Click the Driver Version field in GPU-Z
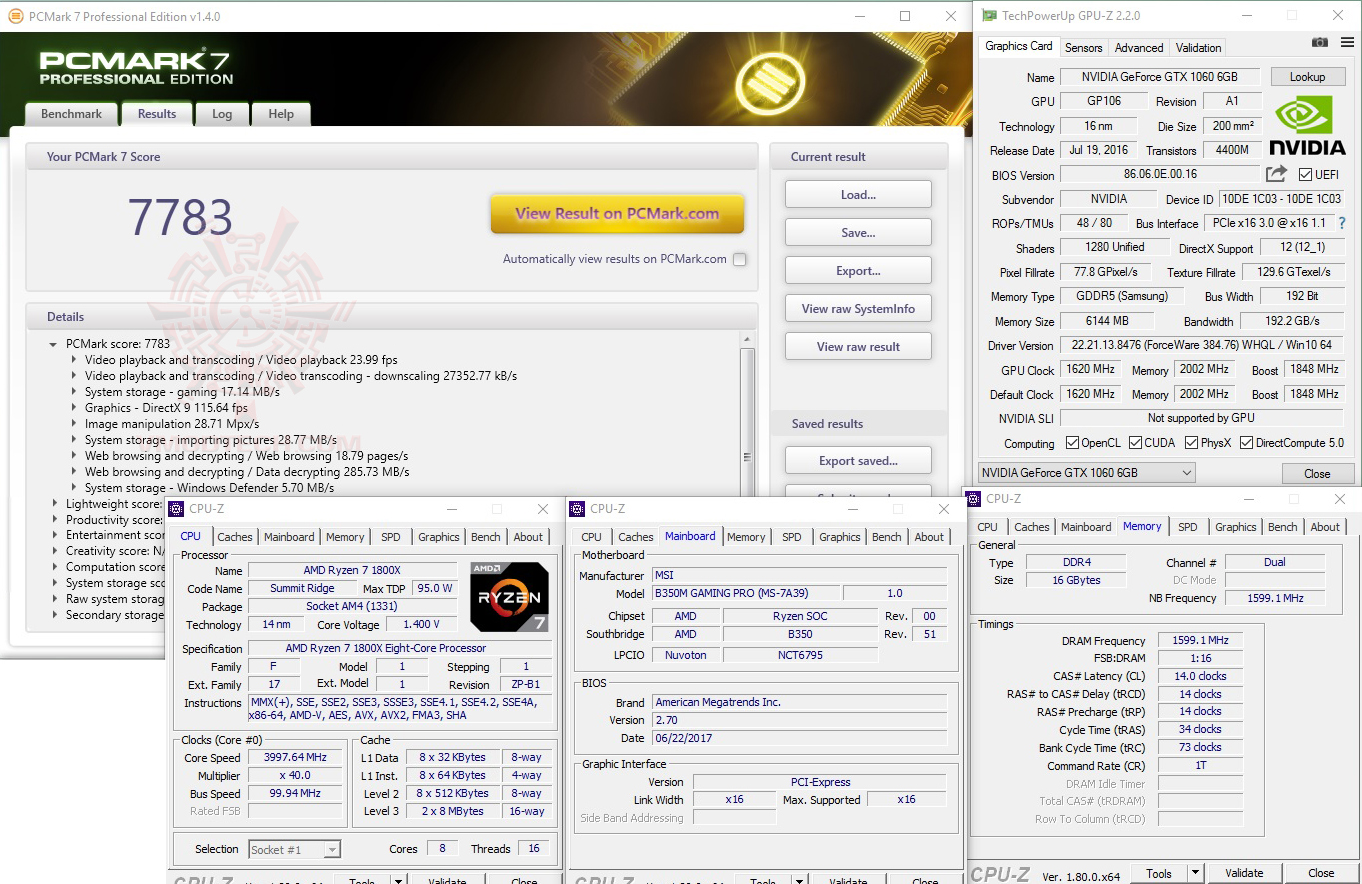Viewport: 1362px width, 884px height. [1201, 346]
